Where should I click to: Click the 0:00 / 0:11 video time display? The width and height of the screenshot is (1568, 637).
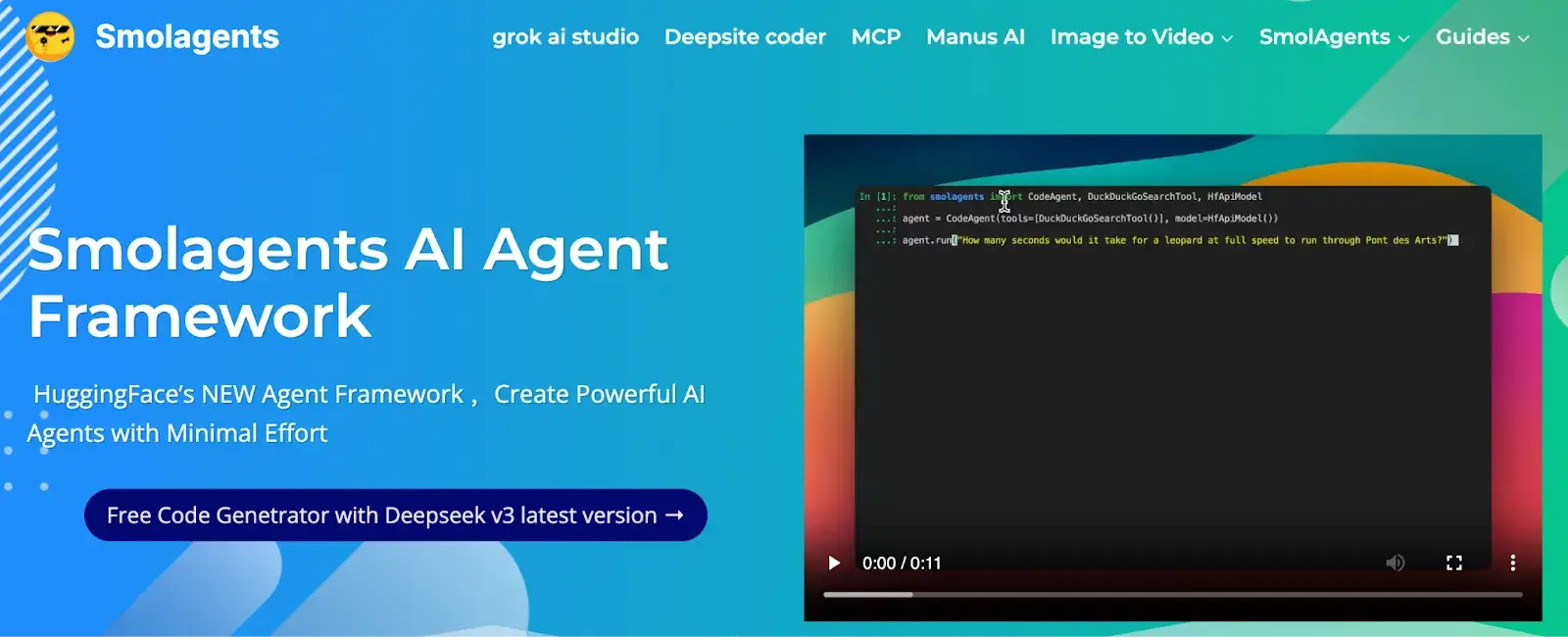tap(902, 563)
